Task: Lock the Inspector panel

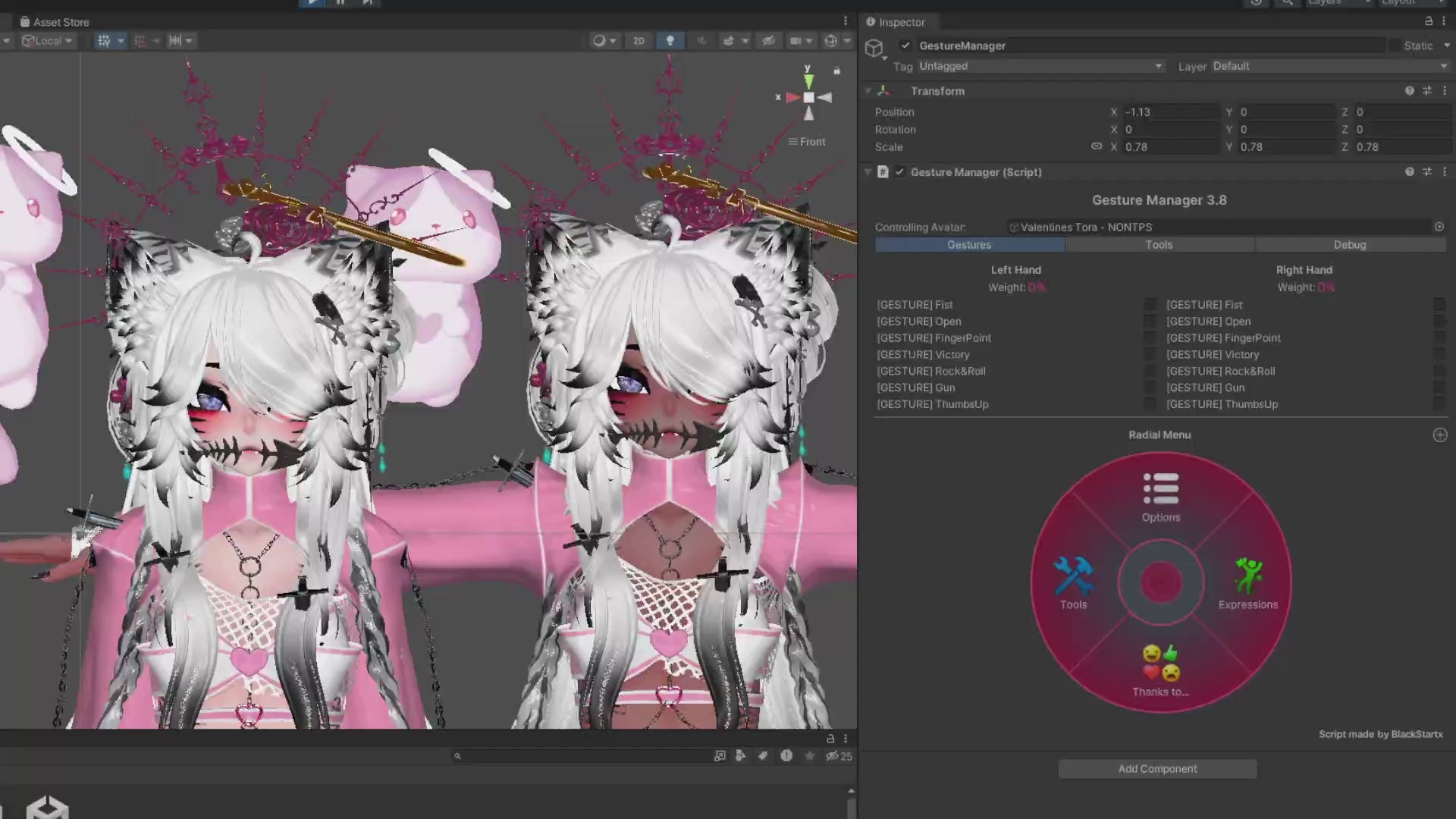Action: [x=1429, y=21]
